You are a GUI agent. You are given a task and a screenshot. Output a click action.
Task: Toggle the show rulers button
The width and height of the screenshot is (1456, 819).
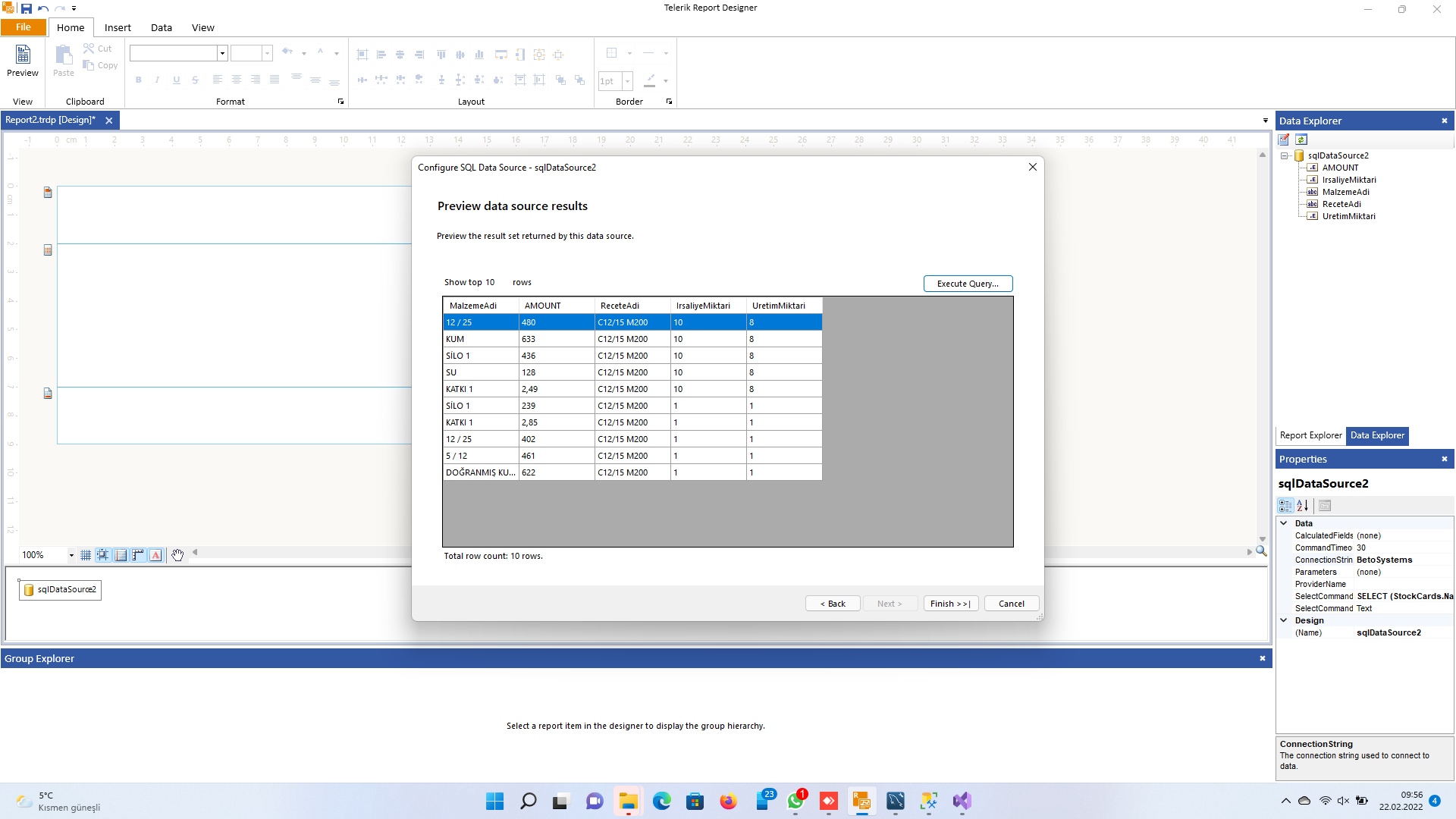click(138, 555)
